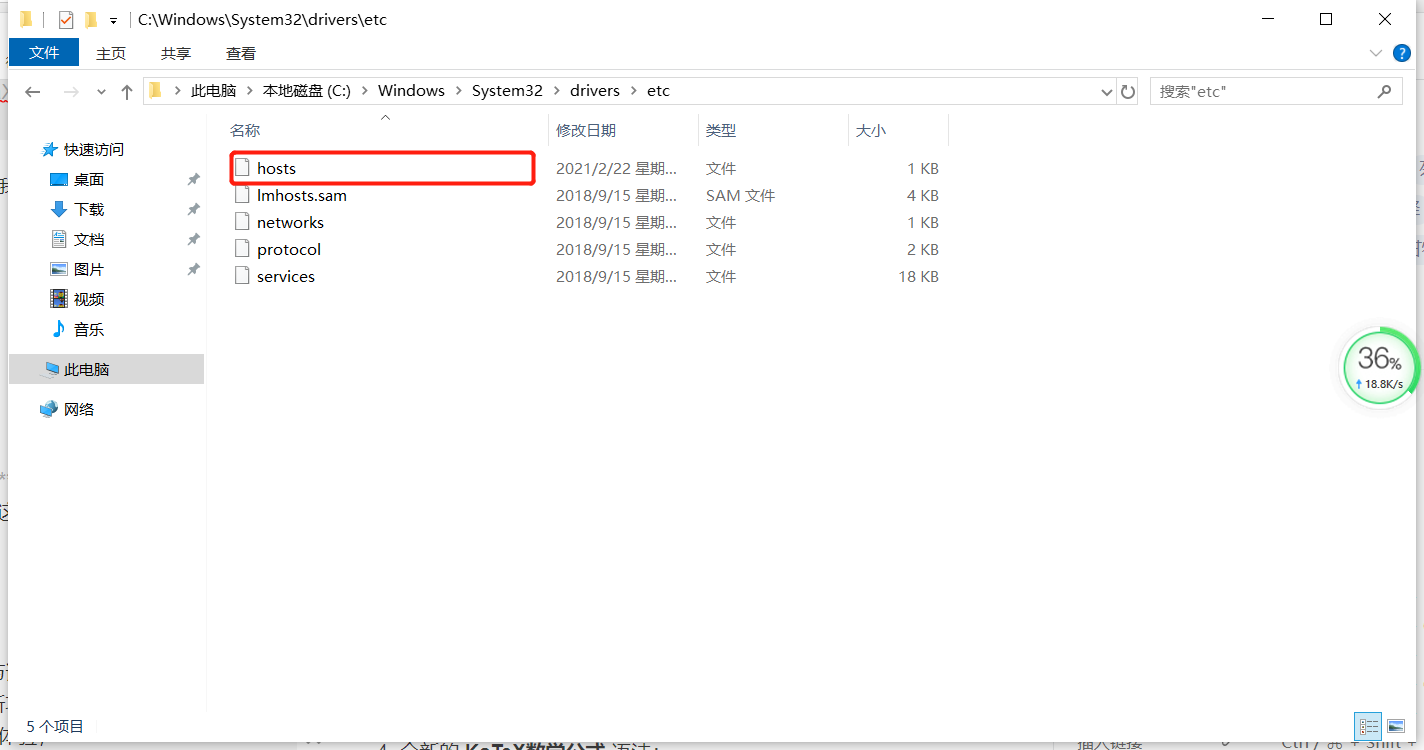Switch to the 主页 ribbon tab
Image resolution: width=1424 pixels, height=750 pixels.
pyautogui.click(x=111, y=53)
